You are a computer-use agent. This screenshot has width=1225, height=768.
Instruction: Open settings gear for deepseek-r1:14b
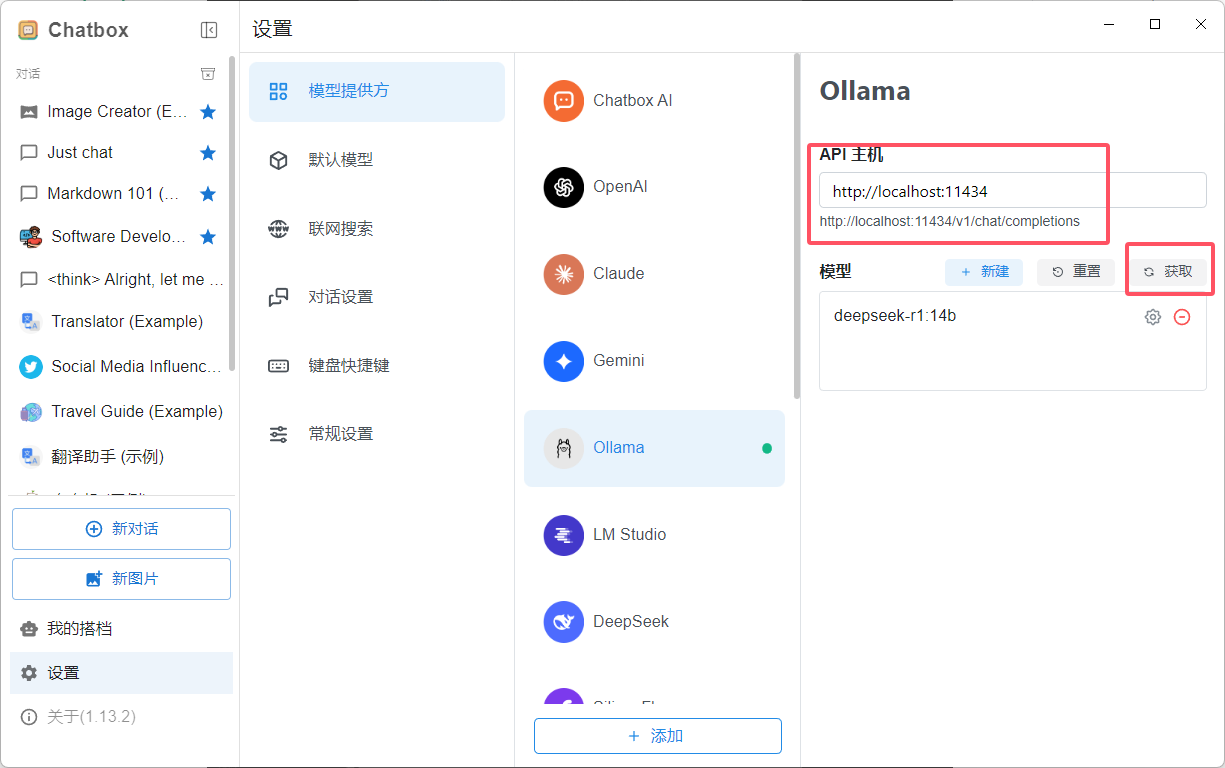click(x=1153, y=317)
